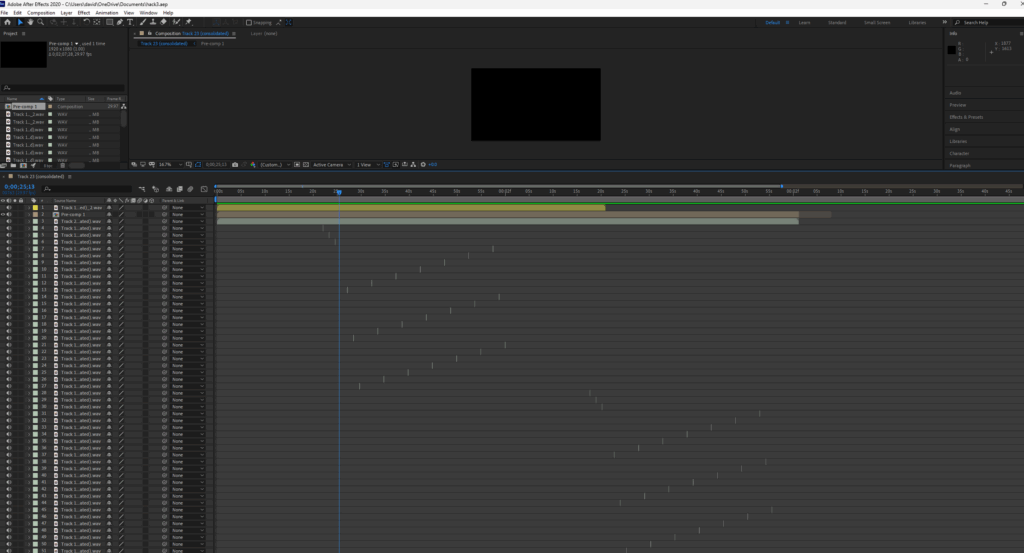Select the Puppet Pin tool
The image size is (1024, 553).
(188, 22)
